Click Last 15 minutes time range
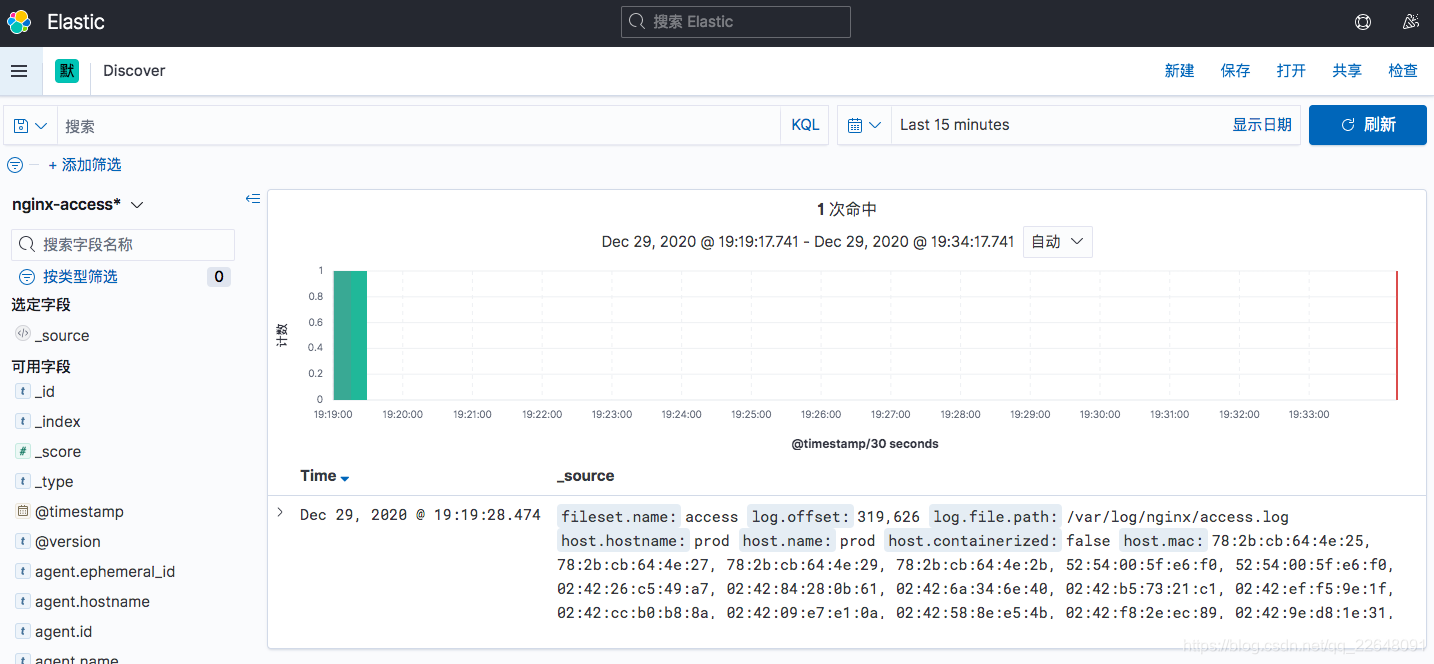The height and width of the screenshot is (664, 1434). coord(955,125)
